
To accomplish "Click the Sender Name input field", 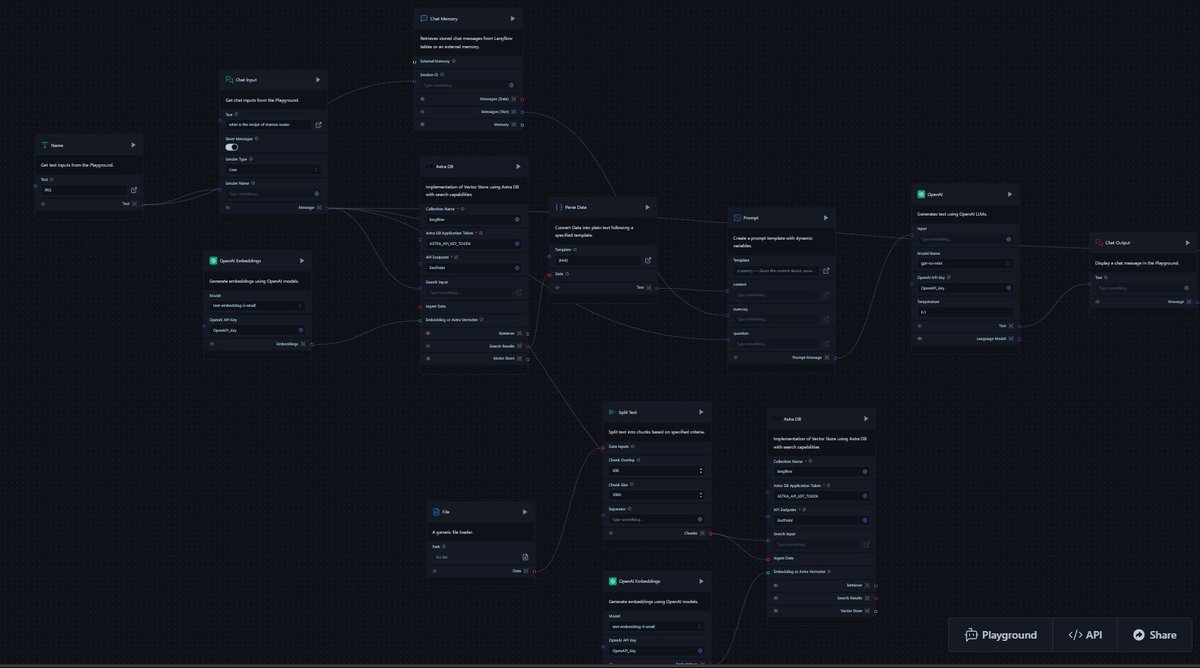I will 272,194.
